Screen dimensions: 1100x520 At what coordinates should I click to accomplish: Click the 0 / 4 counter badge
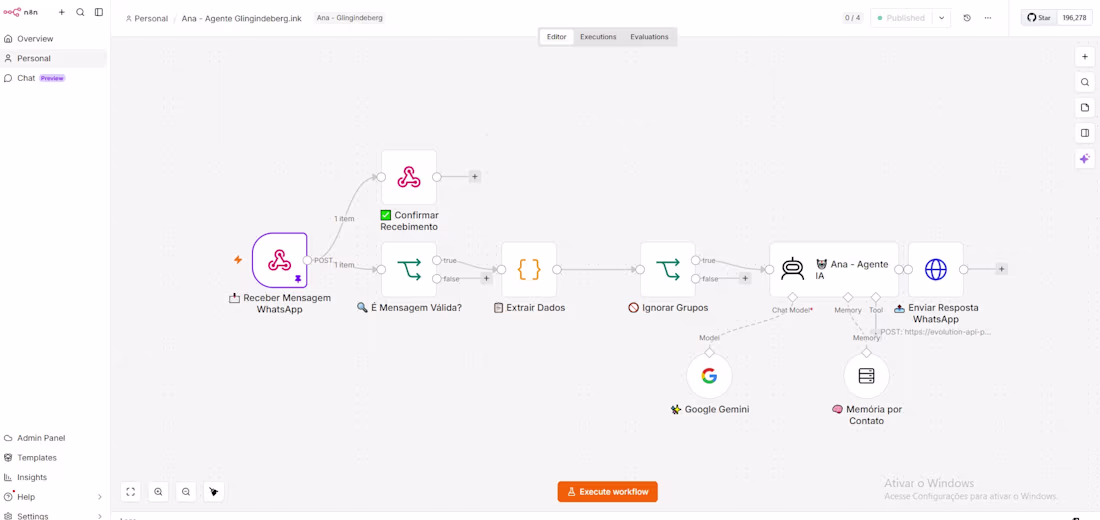(852, 18)
